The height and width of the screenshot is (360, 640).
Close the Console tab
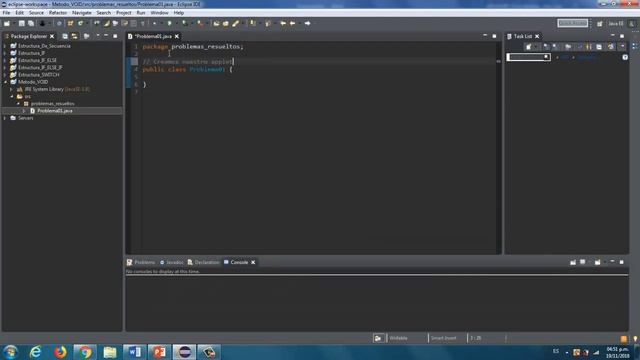253,262
